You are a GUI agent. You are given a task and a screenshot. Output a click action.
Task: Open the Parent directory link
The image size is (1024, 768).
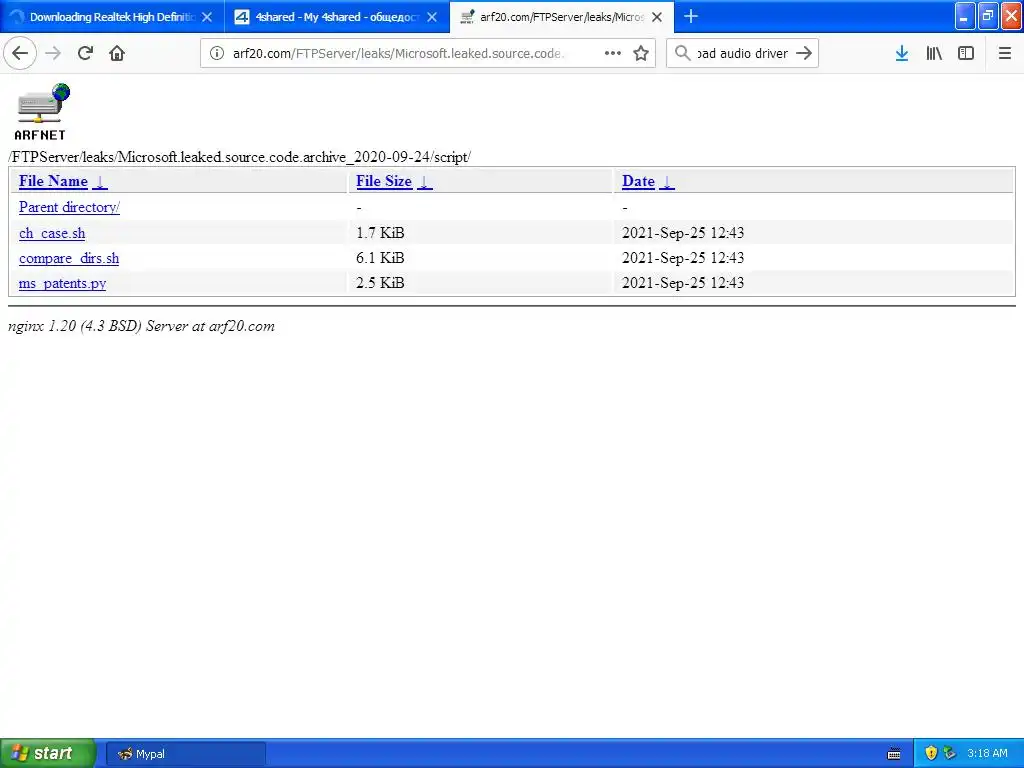(x=69, y=207)
